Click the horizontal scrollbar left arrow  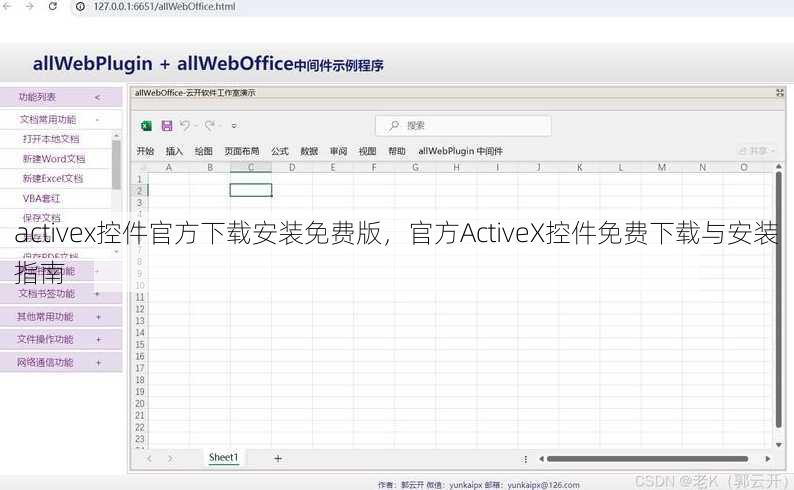click(x=541, y=459)
